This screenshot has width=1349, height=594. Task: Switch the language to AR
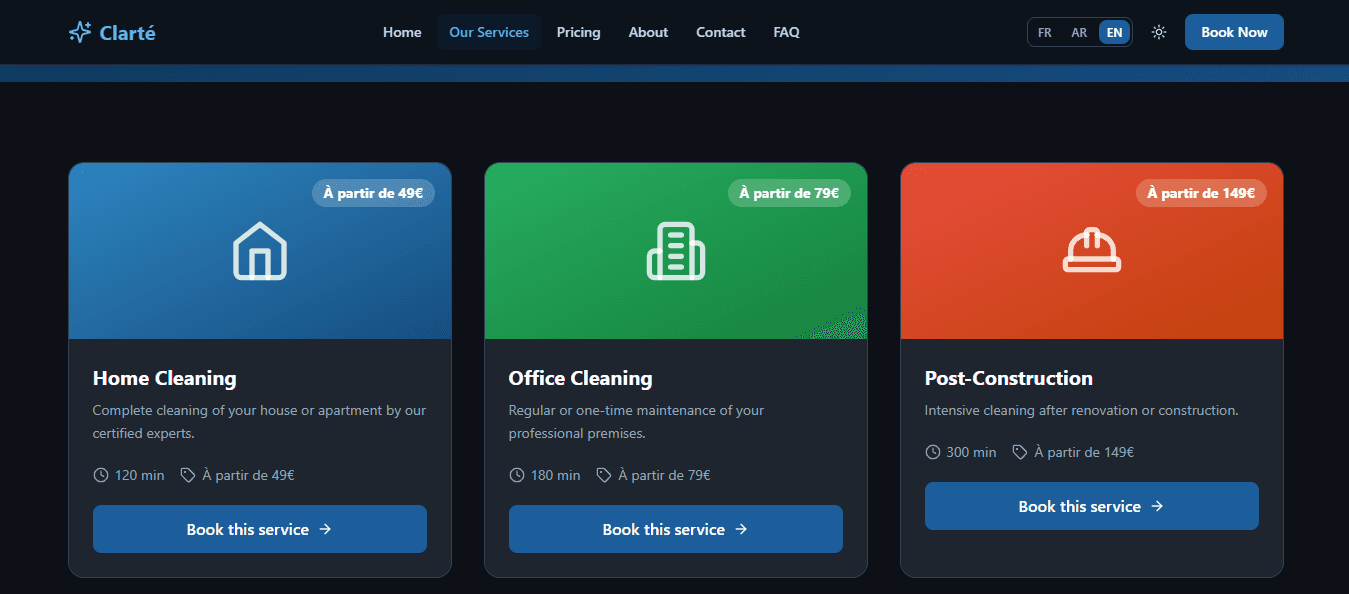point(1079,32)
